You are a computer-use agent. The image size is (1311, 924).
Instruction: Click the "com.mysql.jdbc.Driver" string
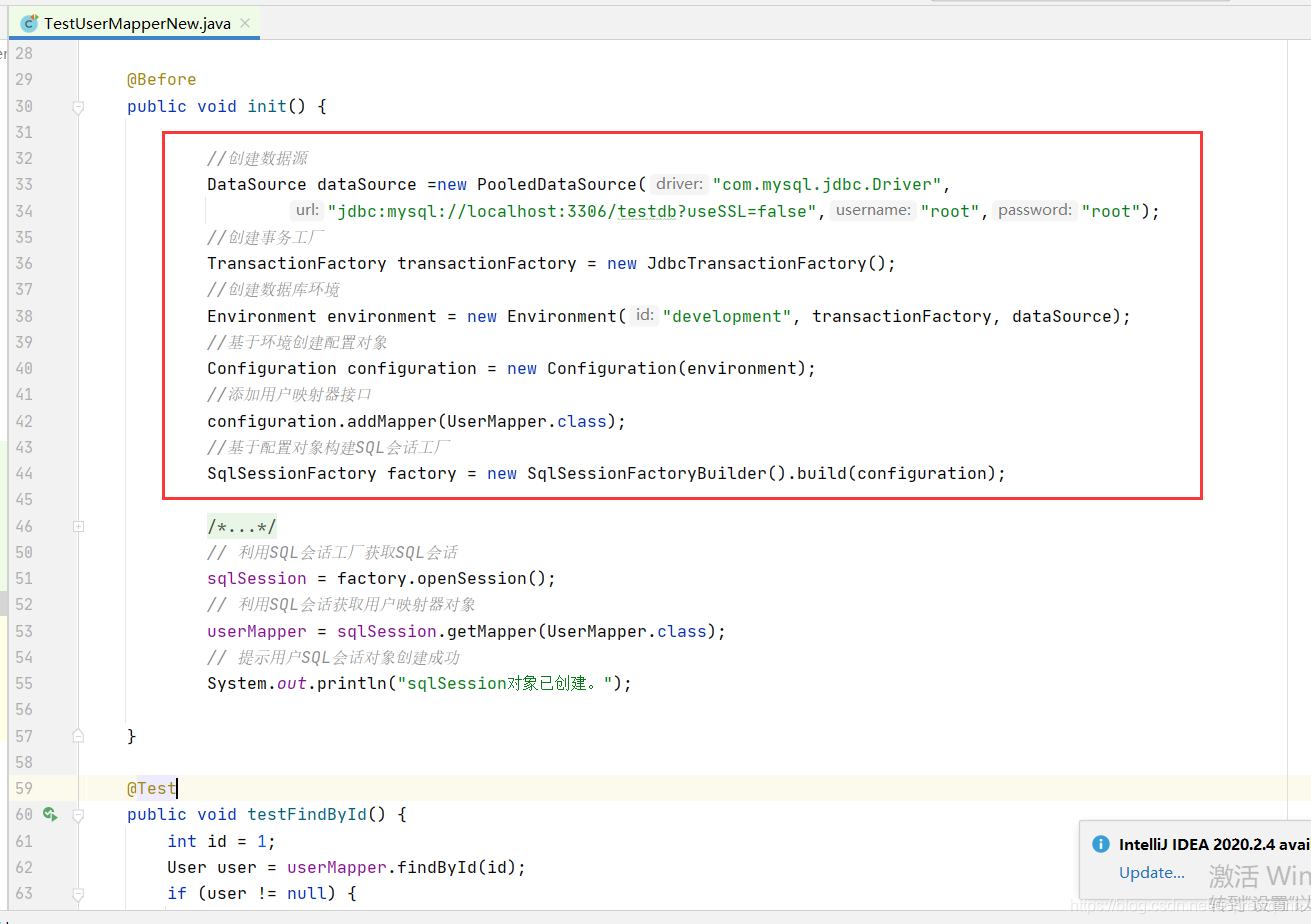[x=826, y=184]
